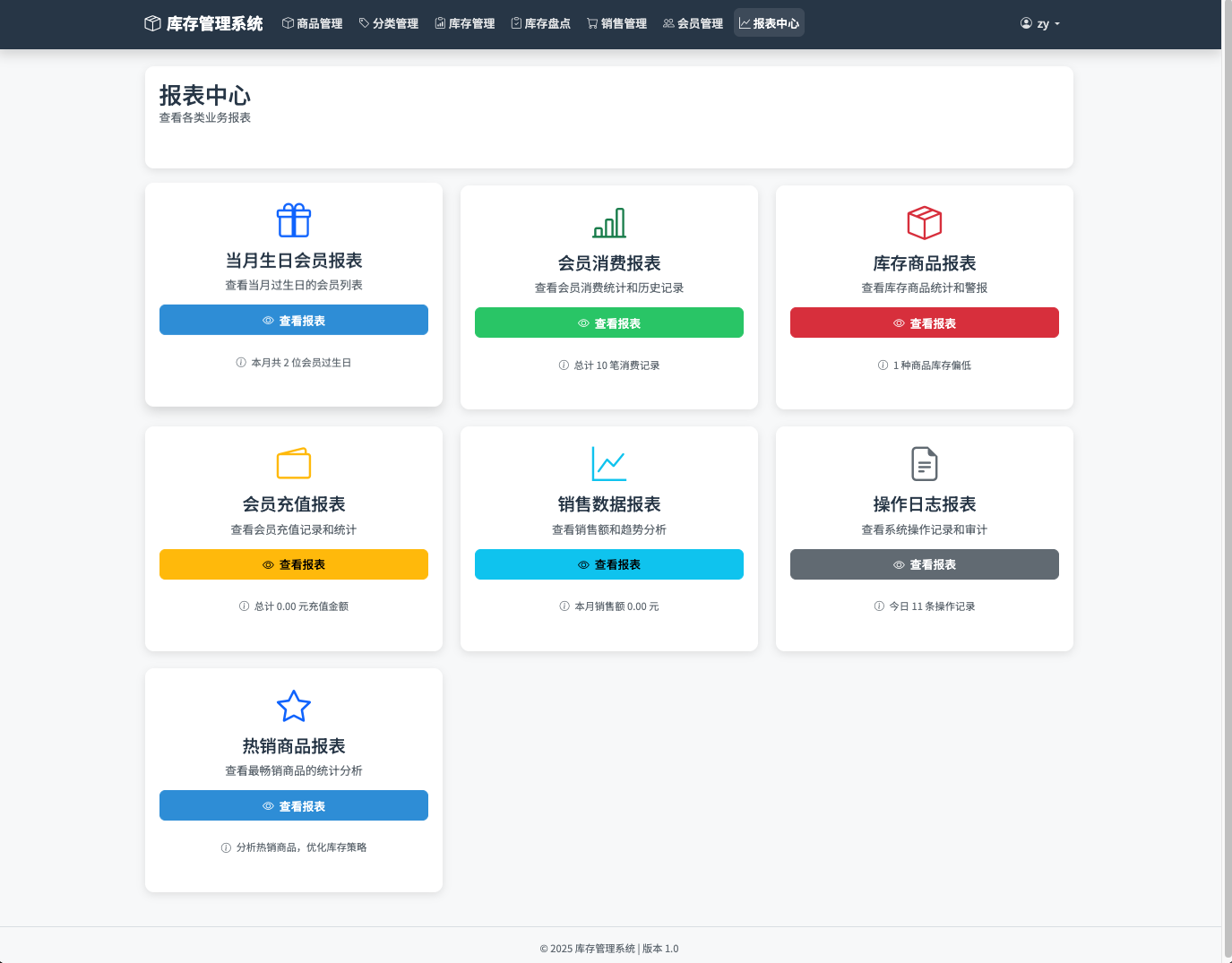Viewport: 1232px width, 963px height.
Task: Open the 商品管理 menu item
Action: pos(313,23)
